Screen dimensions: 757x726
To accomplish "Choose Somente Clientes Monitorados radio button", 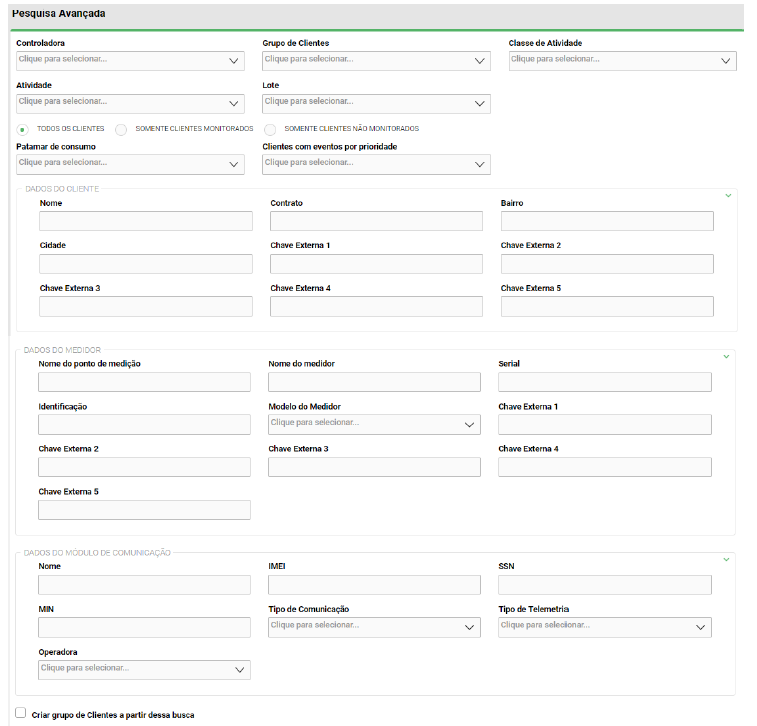I will click(121, 129).
